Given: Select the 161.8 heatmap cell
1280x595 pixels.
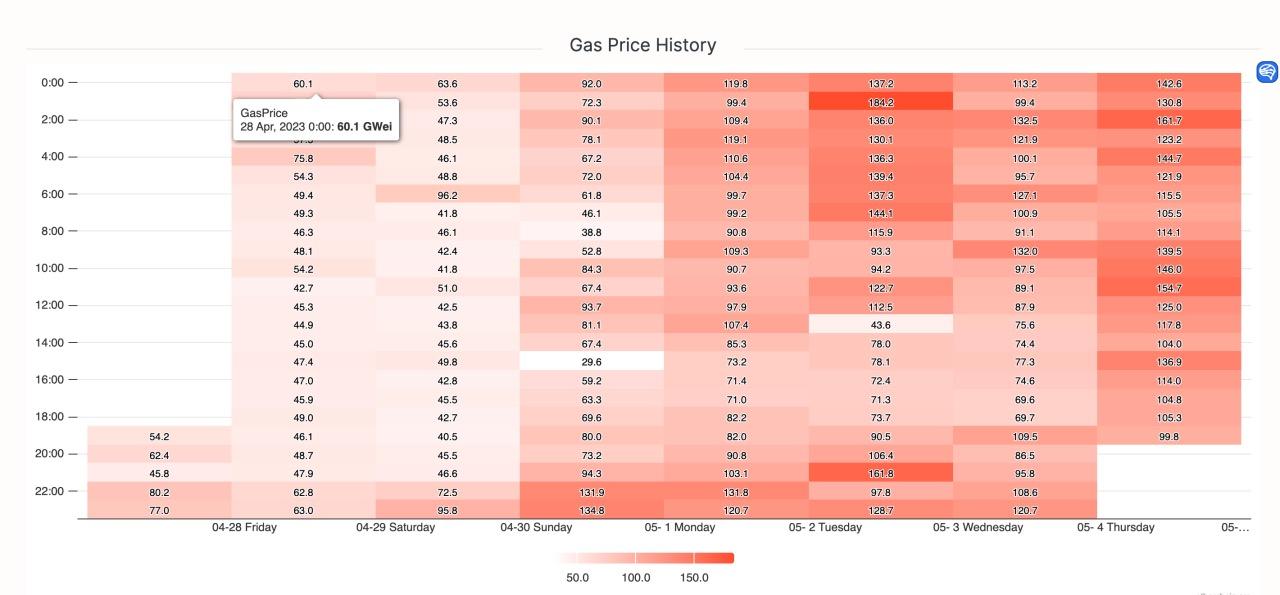Looking at the screenshot, I should tap(880, 473).
